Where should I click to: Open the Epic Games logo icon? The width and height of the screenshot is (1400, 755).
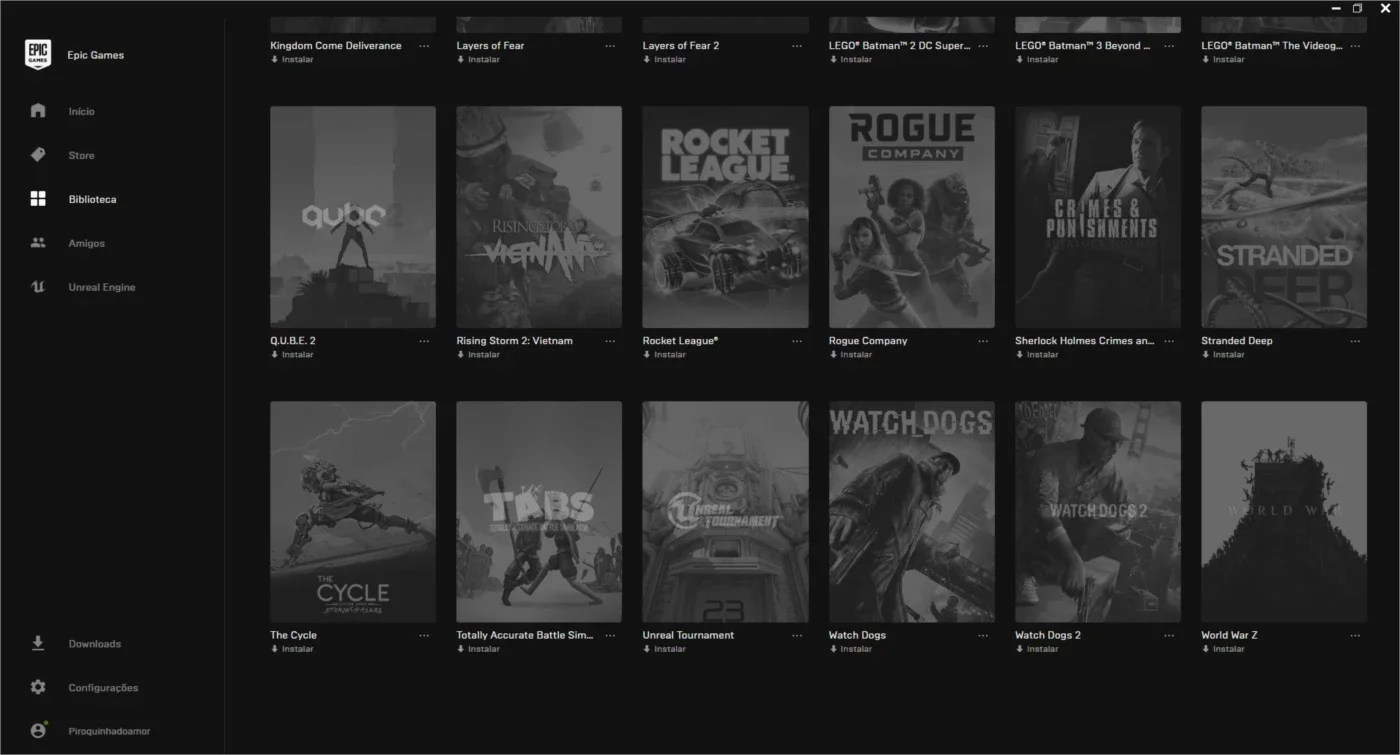(38, 55)
